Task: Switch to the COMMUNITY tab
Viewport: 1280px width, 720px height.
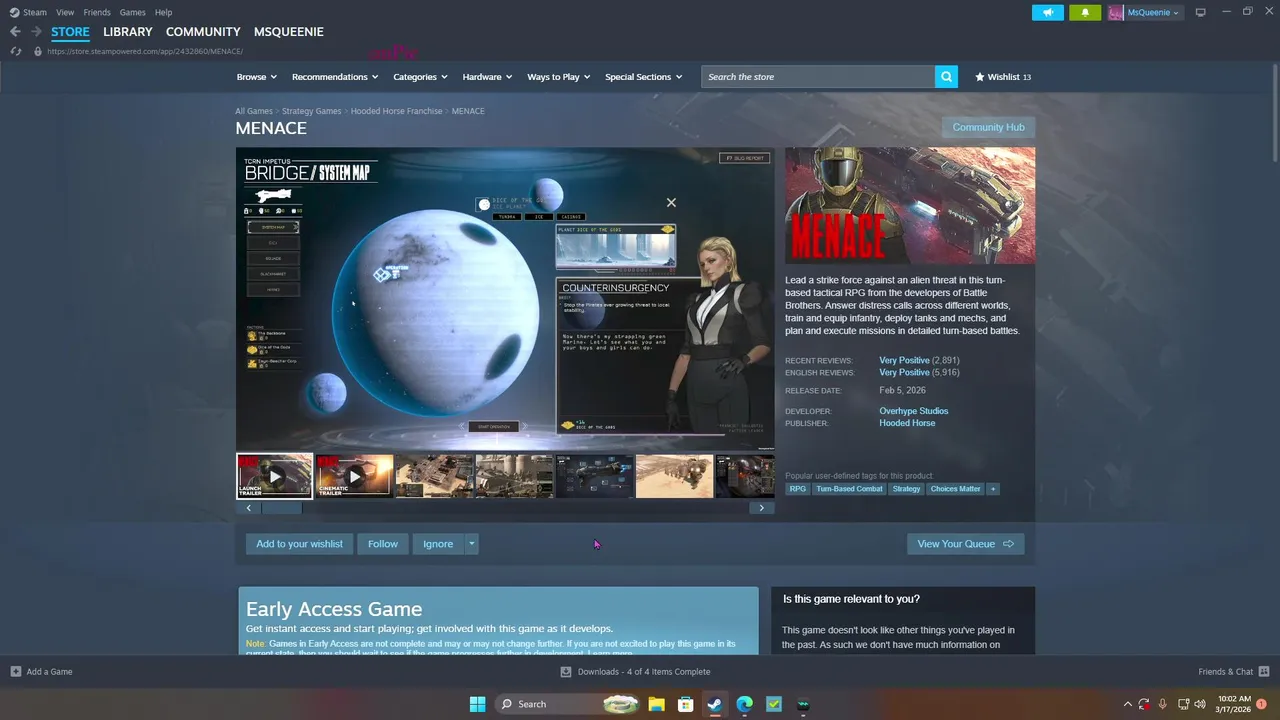Action: pos(203,32)
